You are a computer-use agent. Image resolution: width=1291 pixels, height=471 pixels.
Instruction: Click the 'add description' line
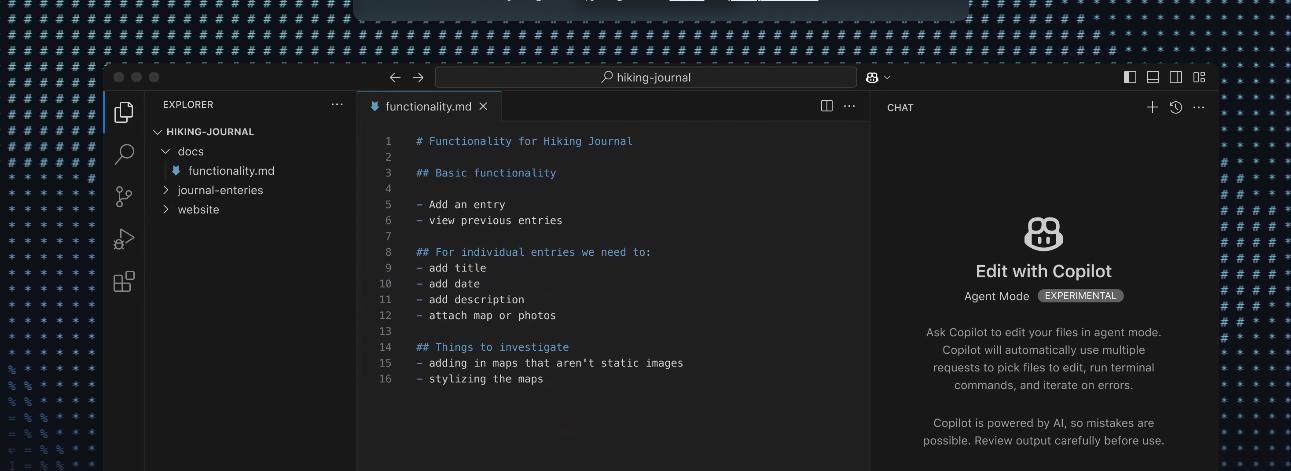470,299
